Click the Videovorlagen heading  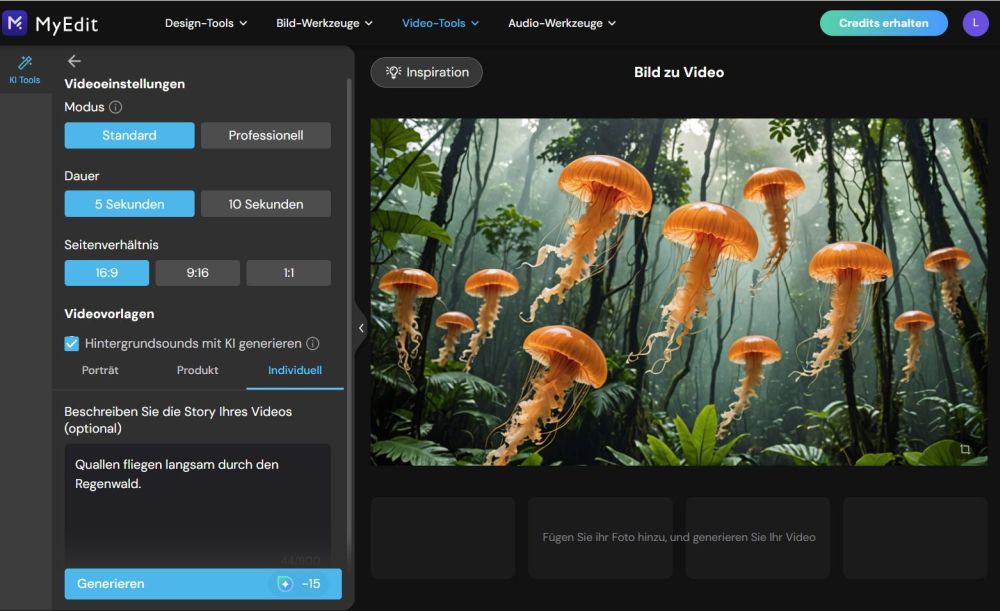(109, 314)
